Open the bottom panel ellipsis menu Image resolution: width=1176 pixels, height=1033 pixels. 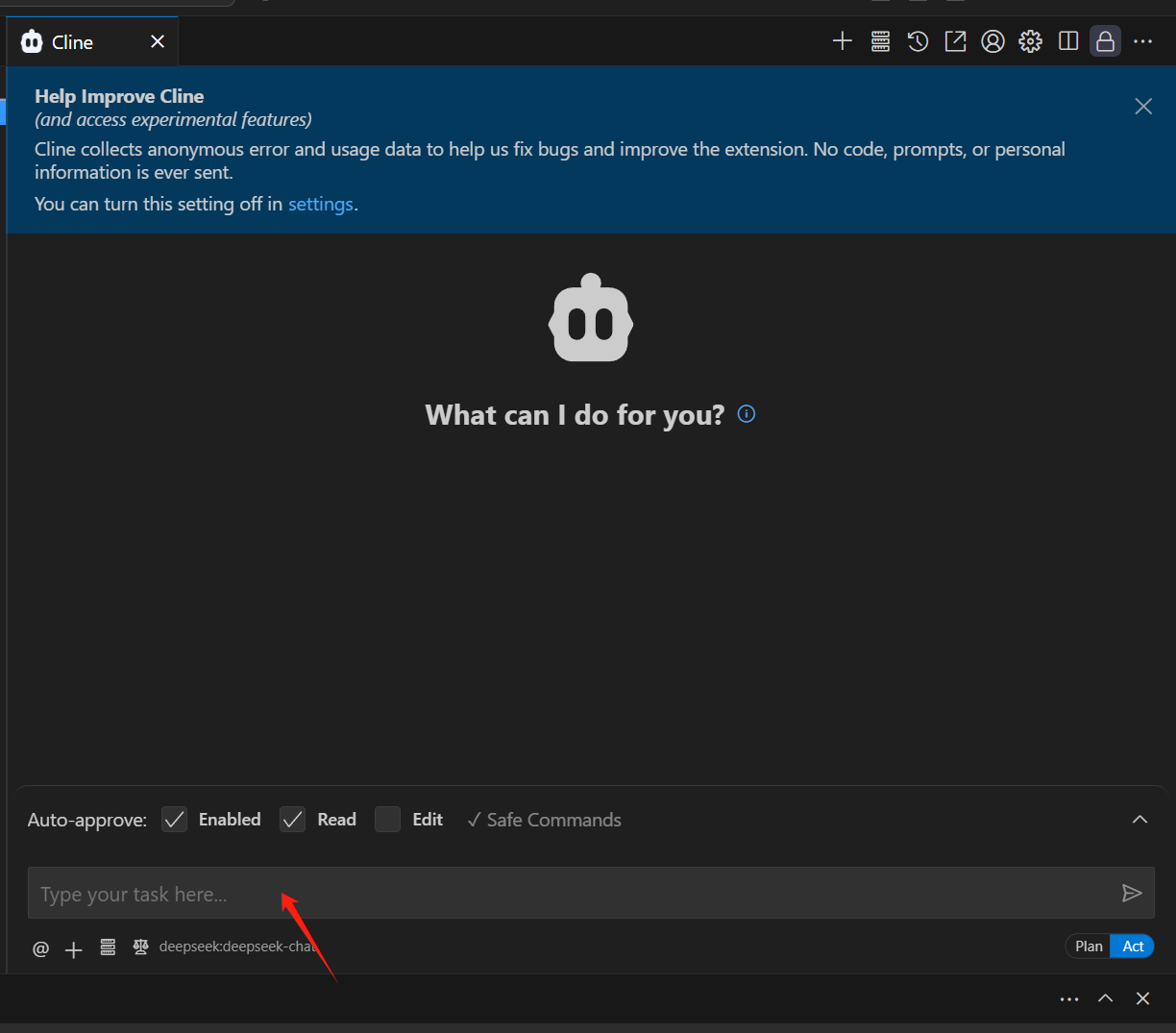1069,999
